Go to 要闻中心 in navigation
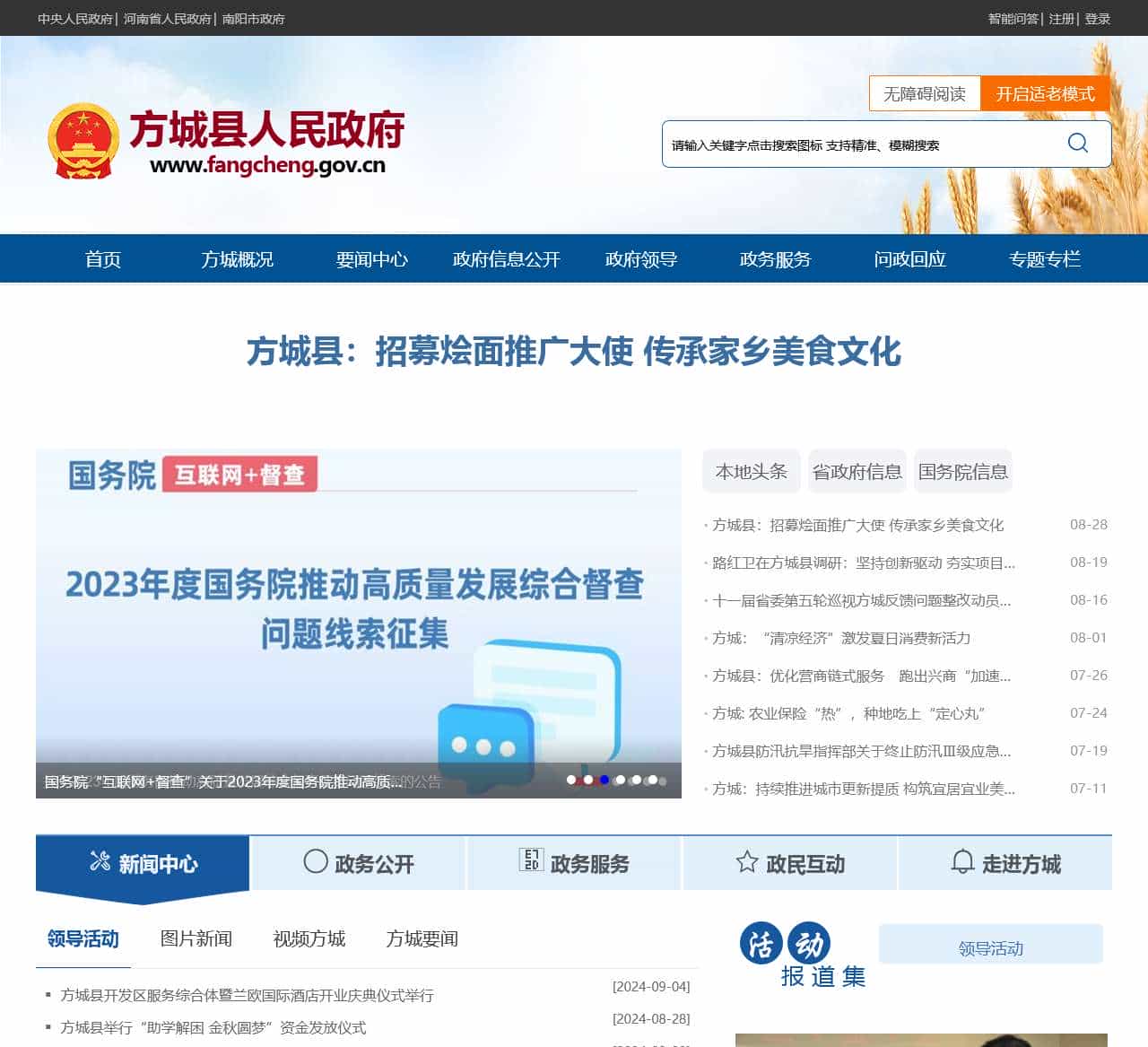Screen dimensions: 1148x1047 [x=372, y=259]
